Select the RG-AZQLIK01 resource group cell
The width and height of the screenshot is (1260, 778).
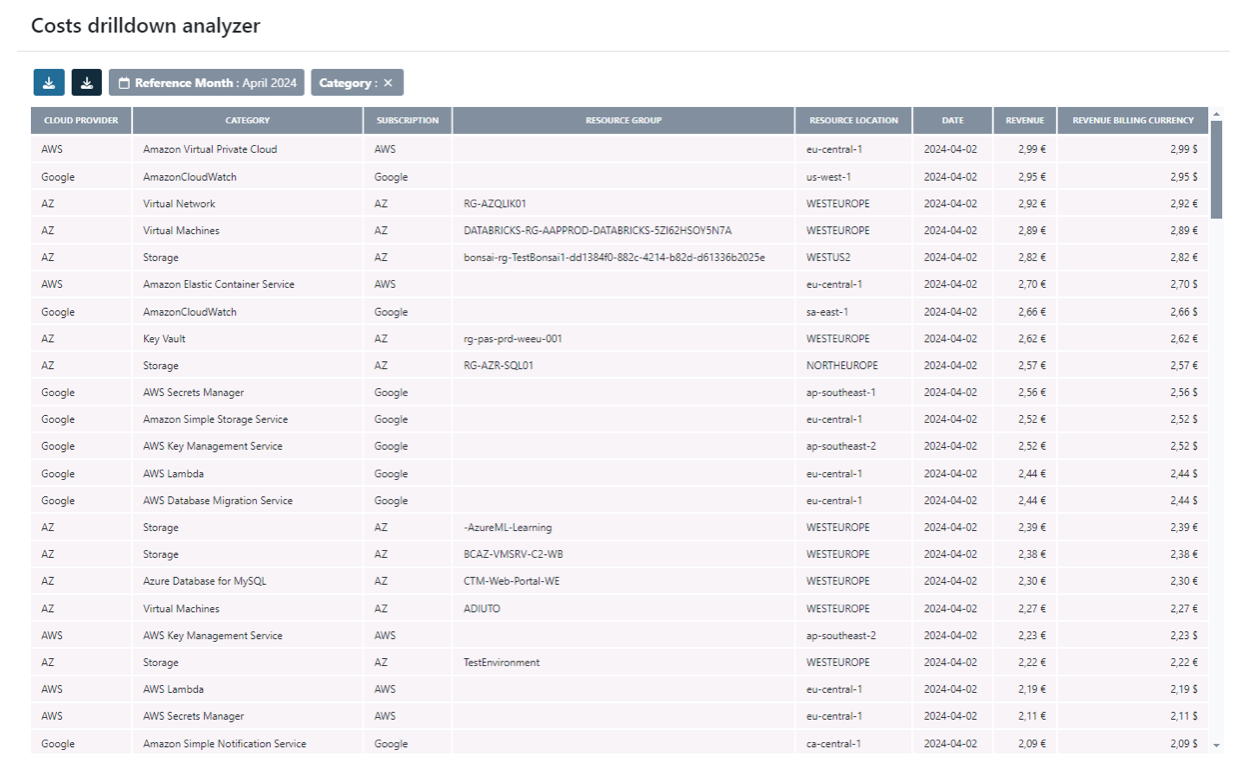click(x=495, y=204)
